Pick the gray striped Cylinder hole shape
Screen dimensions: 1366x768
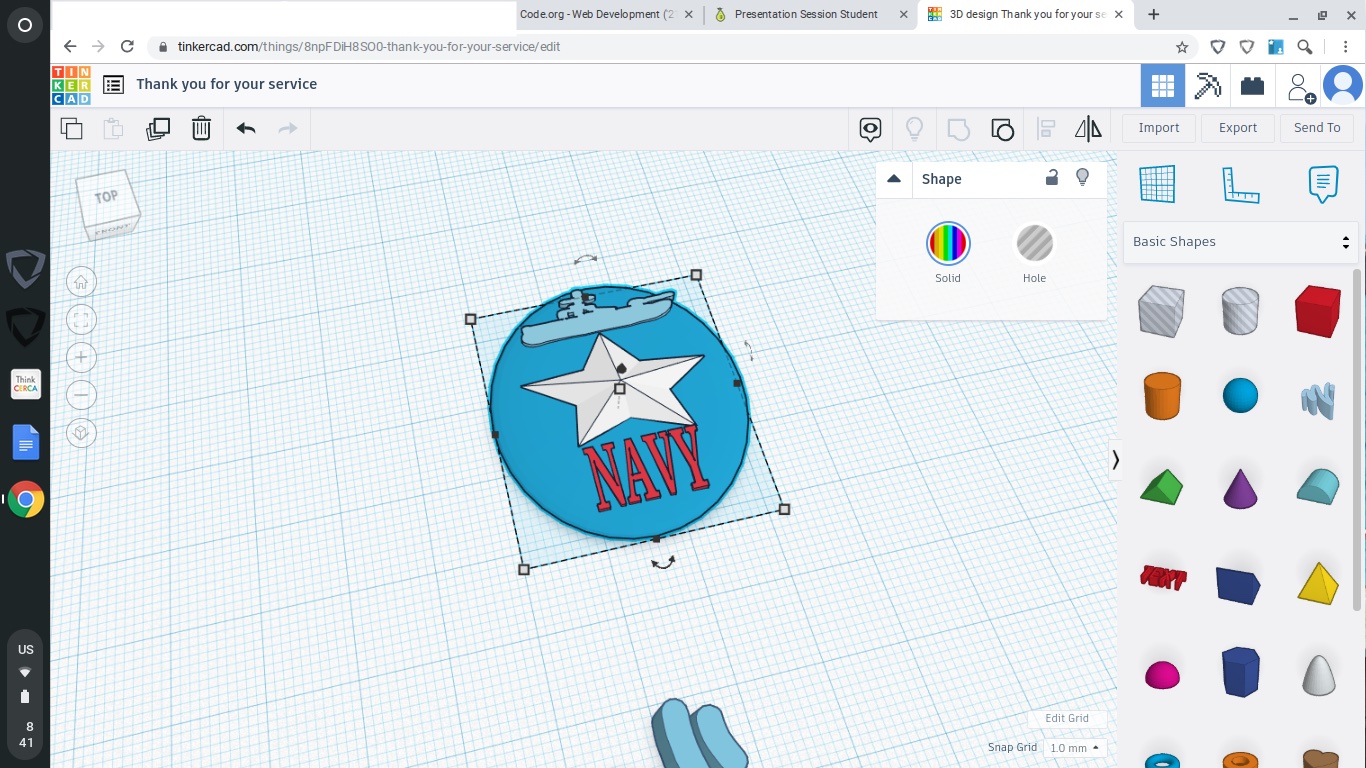click(x=1240, y=310)
